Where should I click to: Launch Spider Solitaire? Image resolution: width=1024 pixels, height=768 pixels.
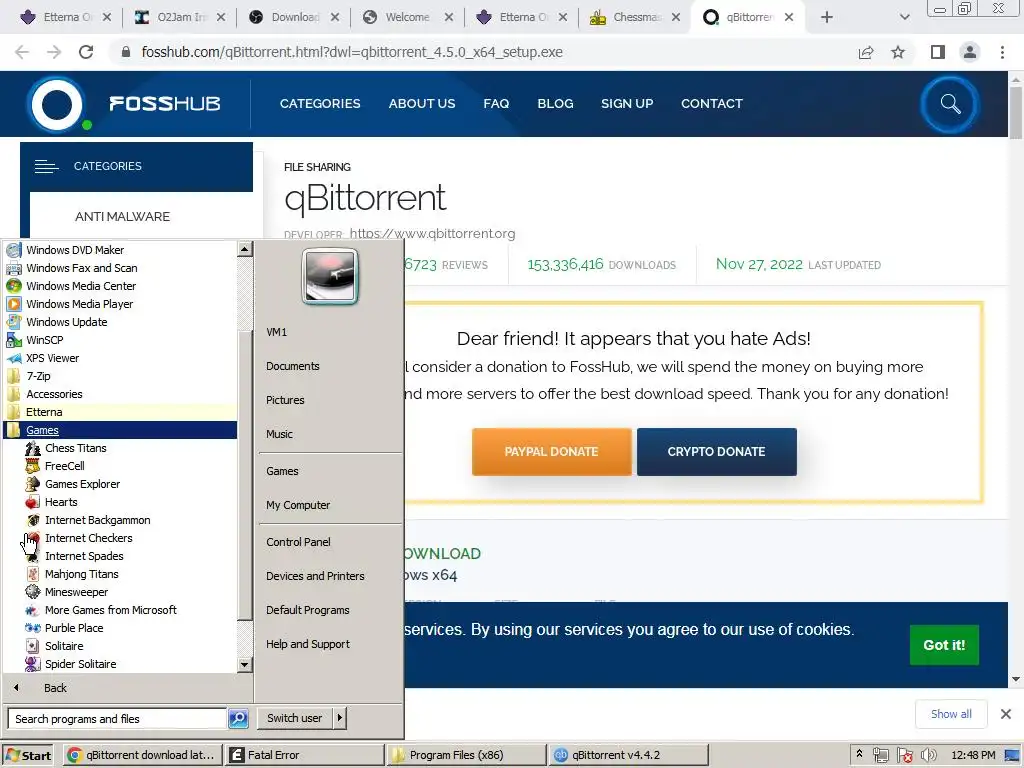80,664
